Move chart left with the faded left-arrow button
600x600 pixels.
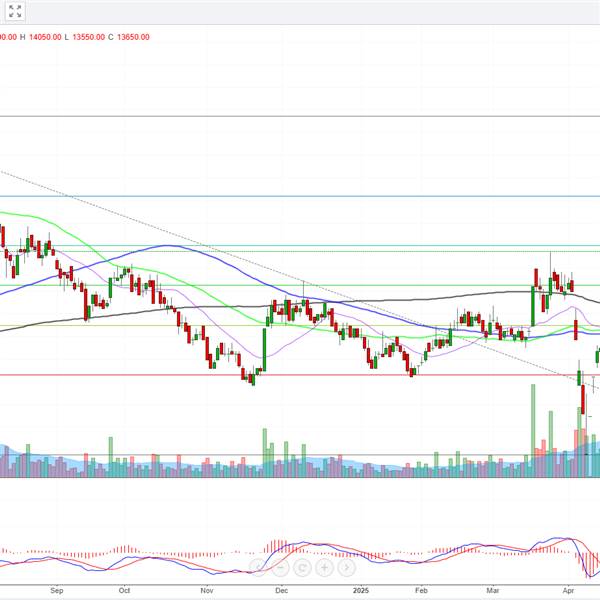pyautogui.click(x=258, y=567)
